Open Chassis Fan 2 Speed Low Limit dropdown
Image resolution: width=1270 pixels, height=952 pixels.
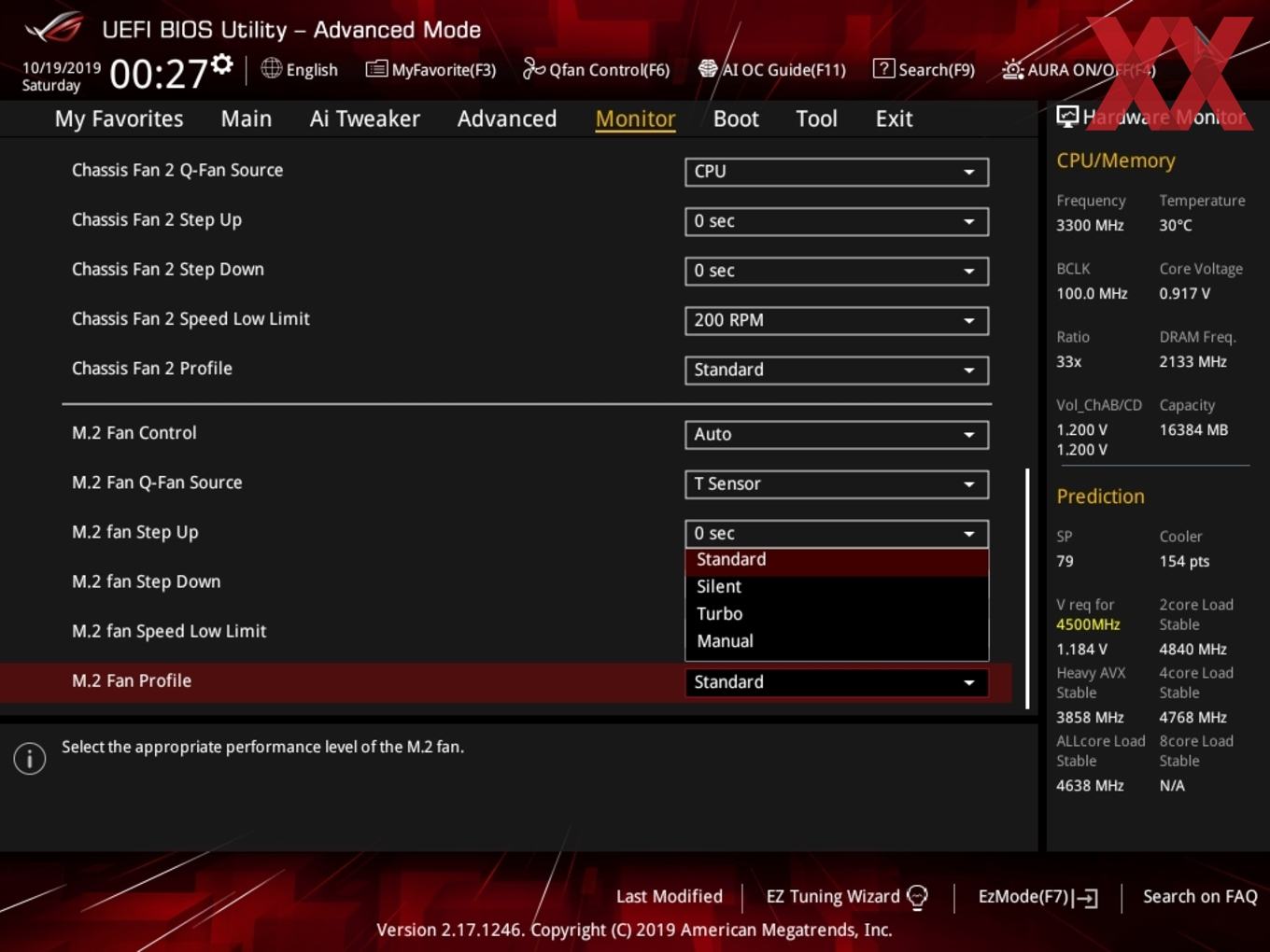pyautogui.click(x=837, y=320)
